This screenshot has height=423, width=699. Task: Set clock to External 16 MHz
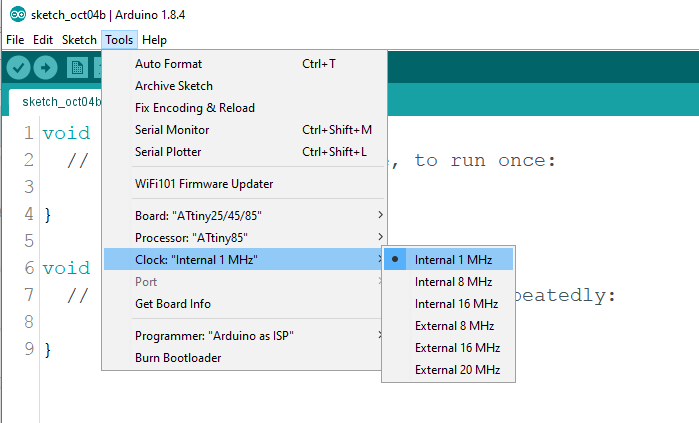coord(457,348)
